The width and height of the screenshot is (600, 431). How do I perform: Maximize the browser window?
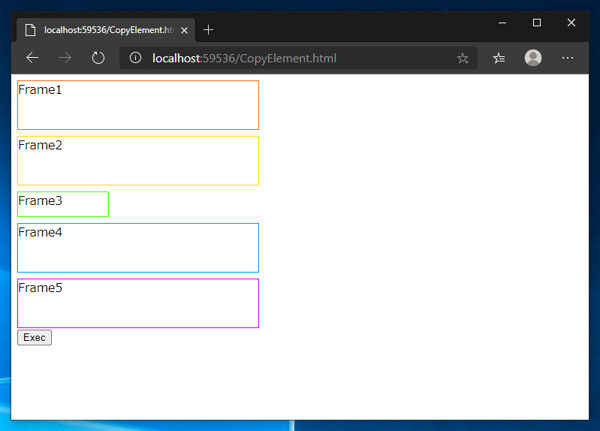[537, 23]
